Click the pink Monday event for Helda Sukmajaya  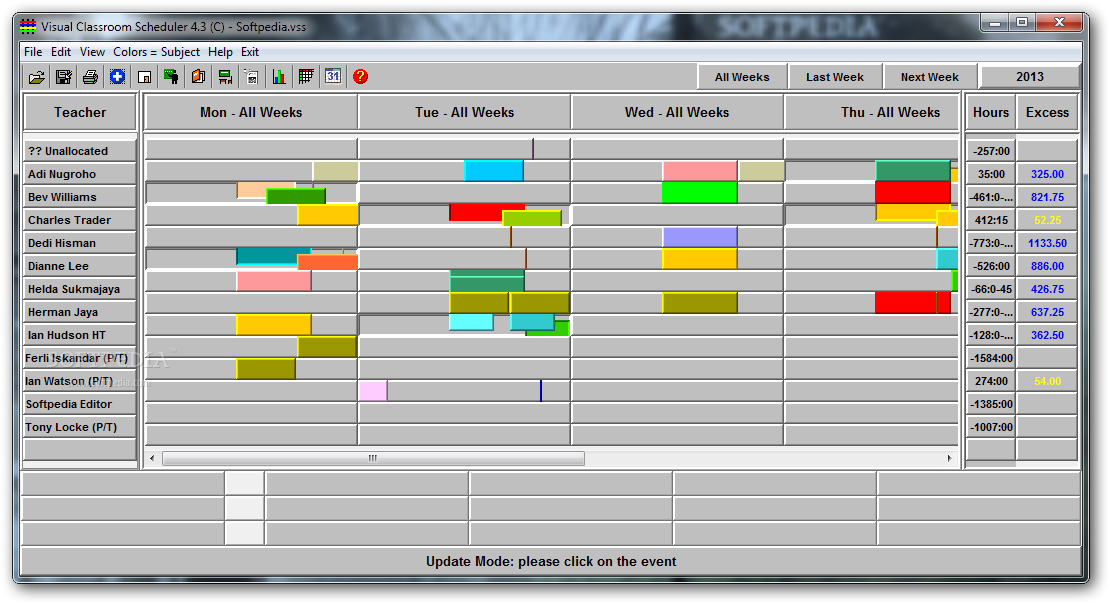[274, 281]
